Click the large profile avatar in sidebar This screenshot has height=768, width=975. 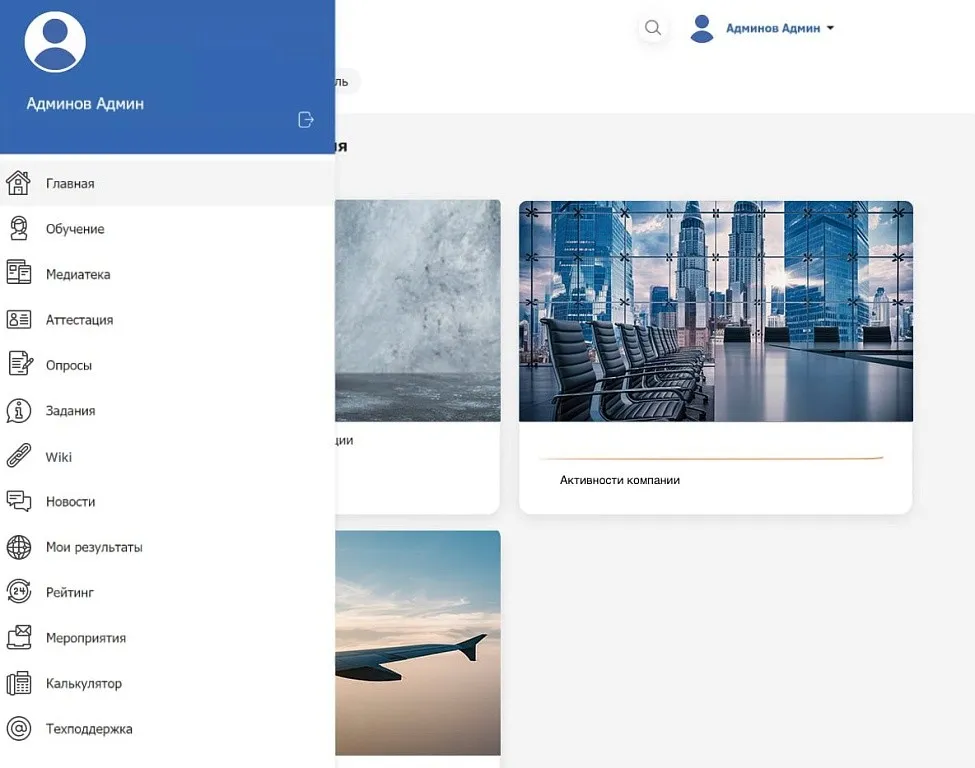coord(55,42)
